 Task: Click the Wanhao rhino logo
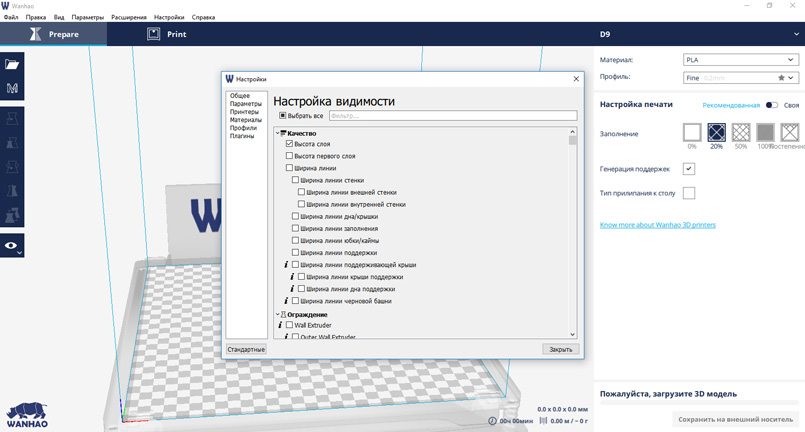(27, 415)
